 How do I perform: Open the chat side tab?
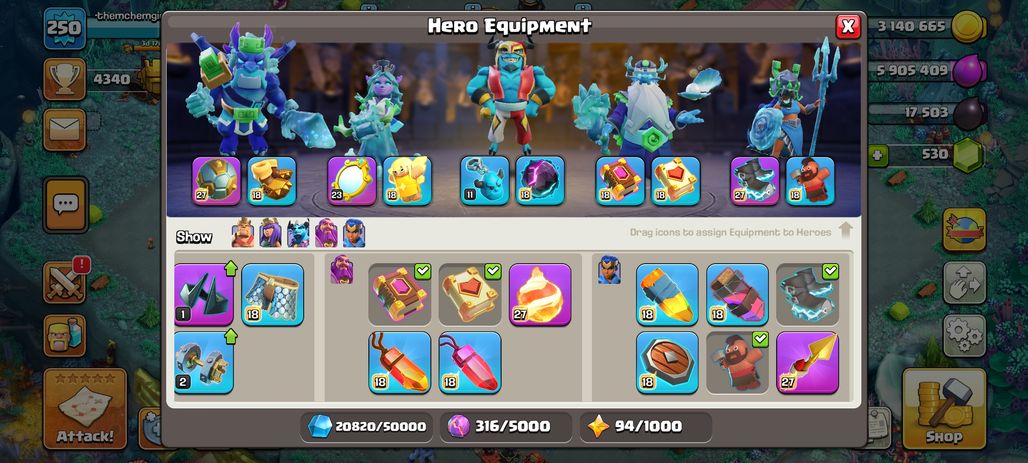coord(65,205)
